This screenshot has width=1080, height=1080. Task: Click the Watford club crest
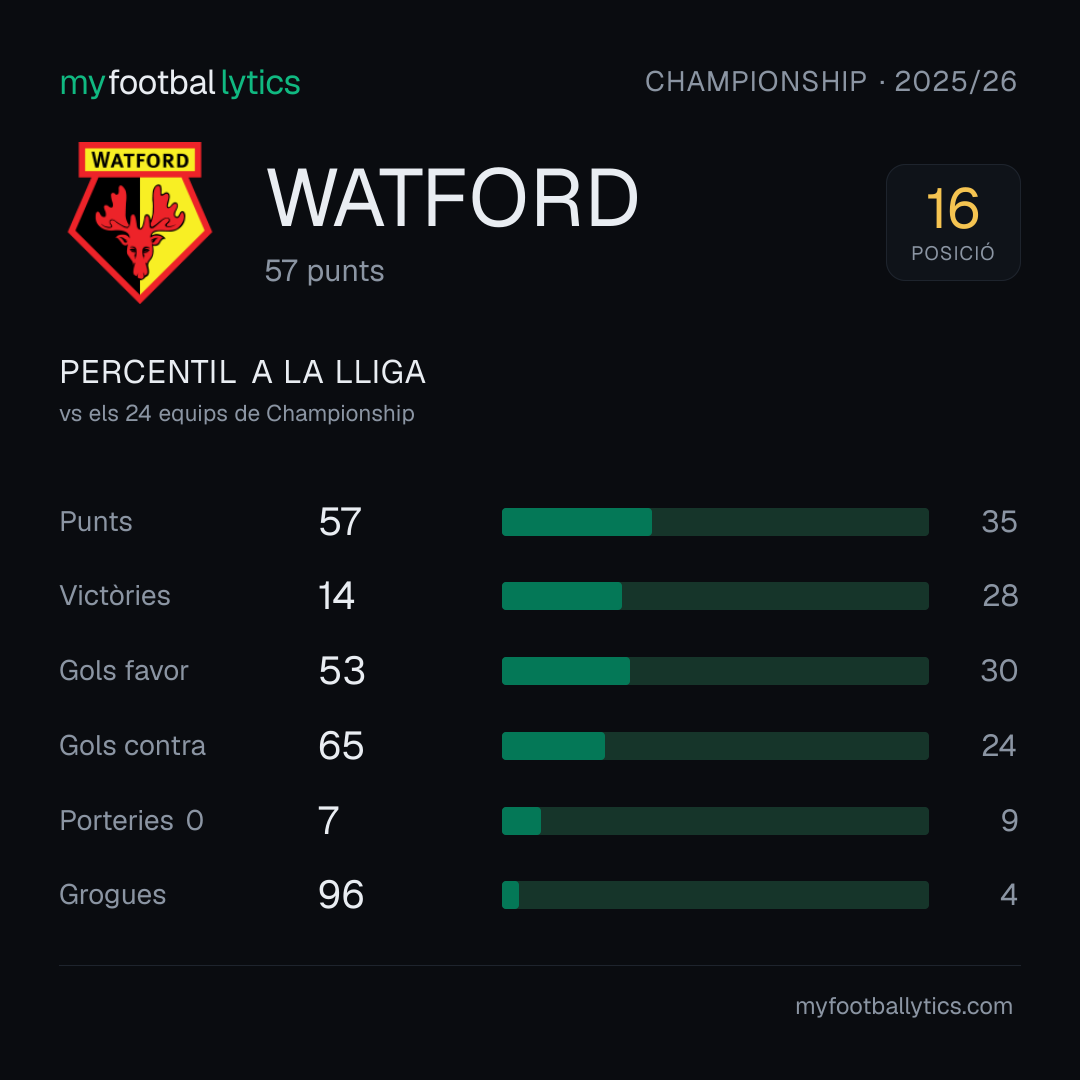click(140, 222)
